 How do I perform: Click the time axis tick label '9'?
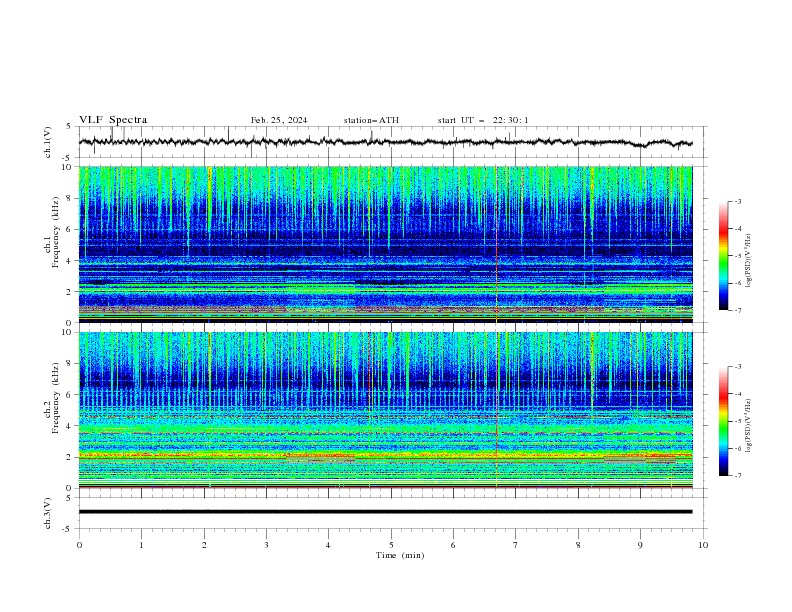click(x=640, y=545)
